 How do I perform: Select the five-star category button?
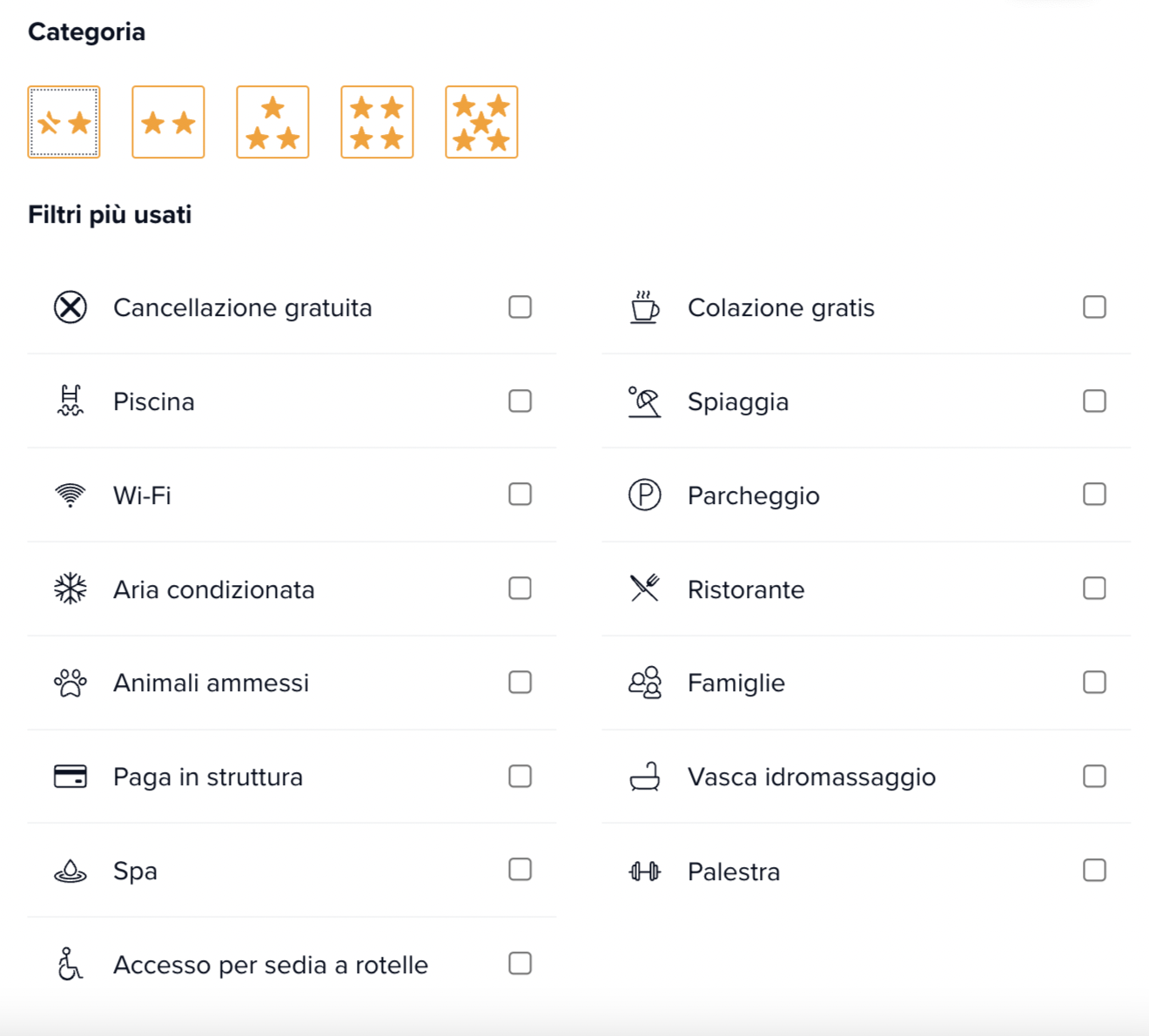481,122
